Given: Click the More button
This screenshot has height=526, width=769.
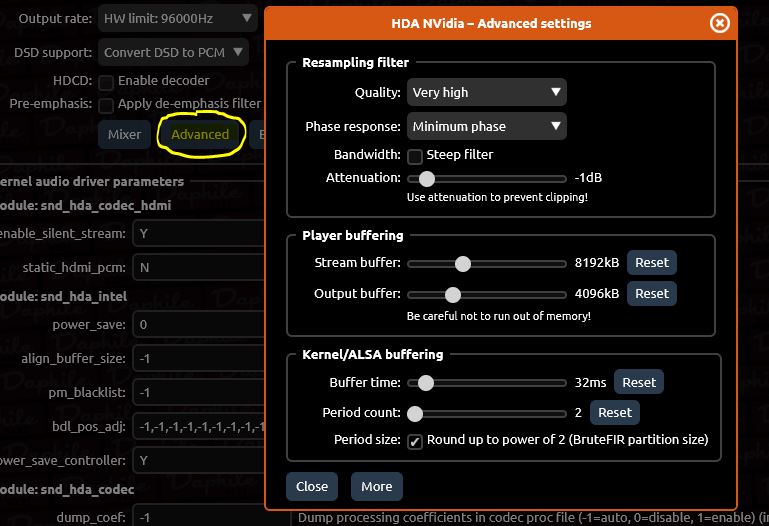Looking at the screenshot, I should point(376,486).
